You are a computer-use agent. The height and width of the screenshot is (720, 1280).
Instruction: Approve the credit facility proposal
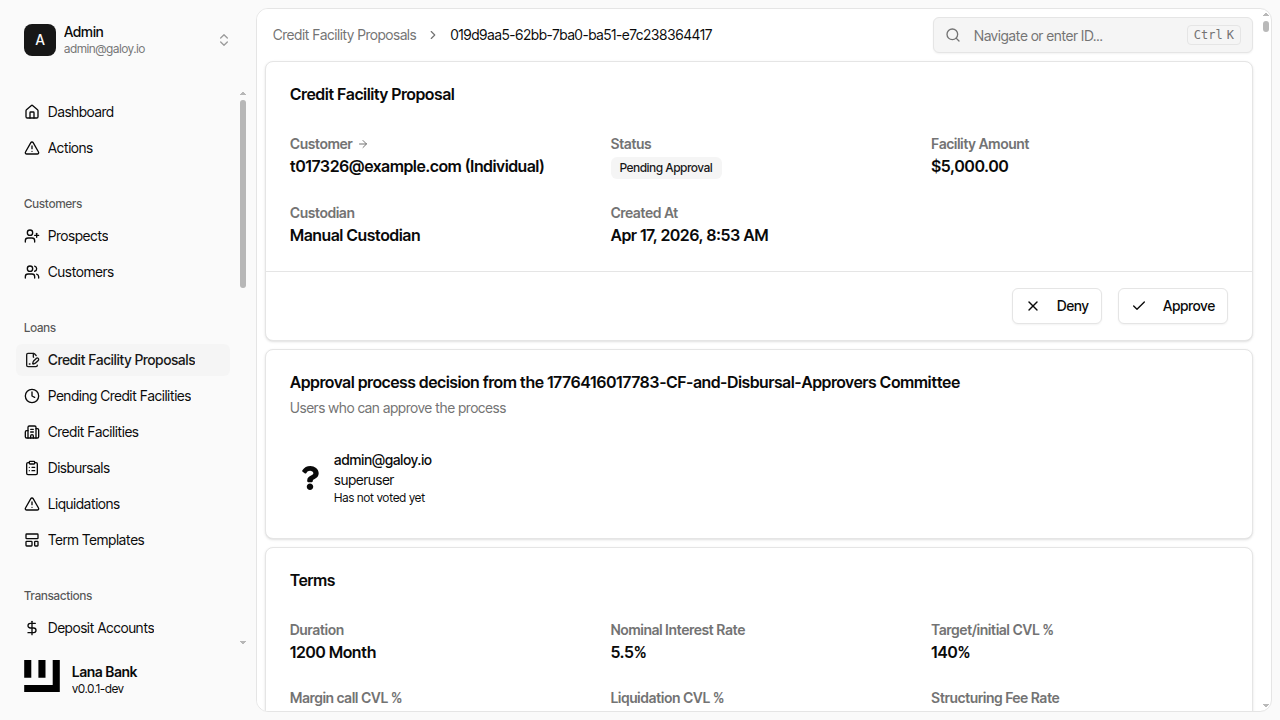(1172, 305)
